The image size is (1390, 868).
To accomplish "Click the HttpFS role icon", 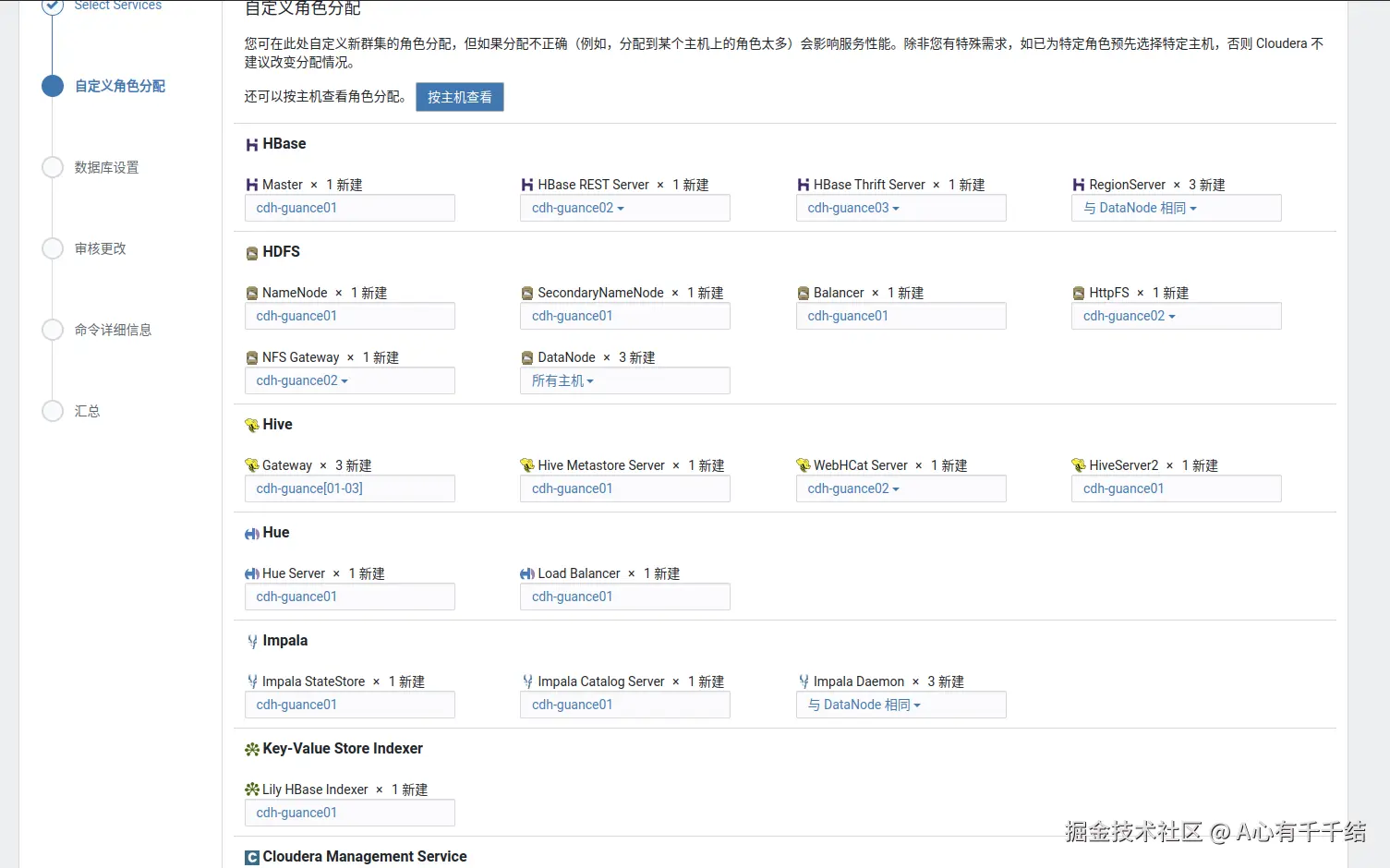I will coord(1079,294).
